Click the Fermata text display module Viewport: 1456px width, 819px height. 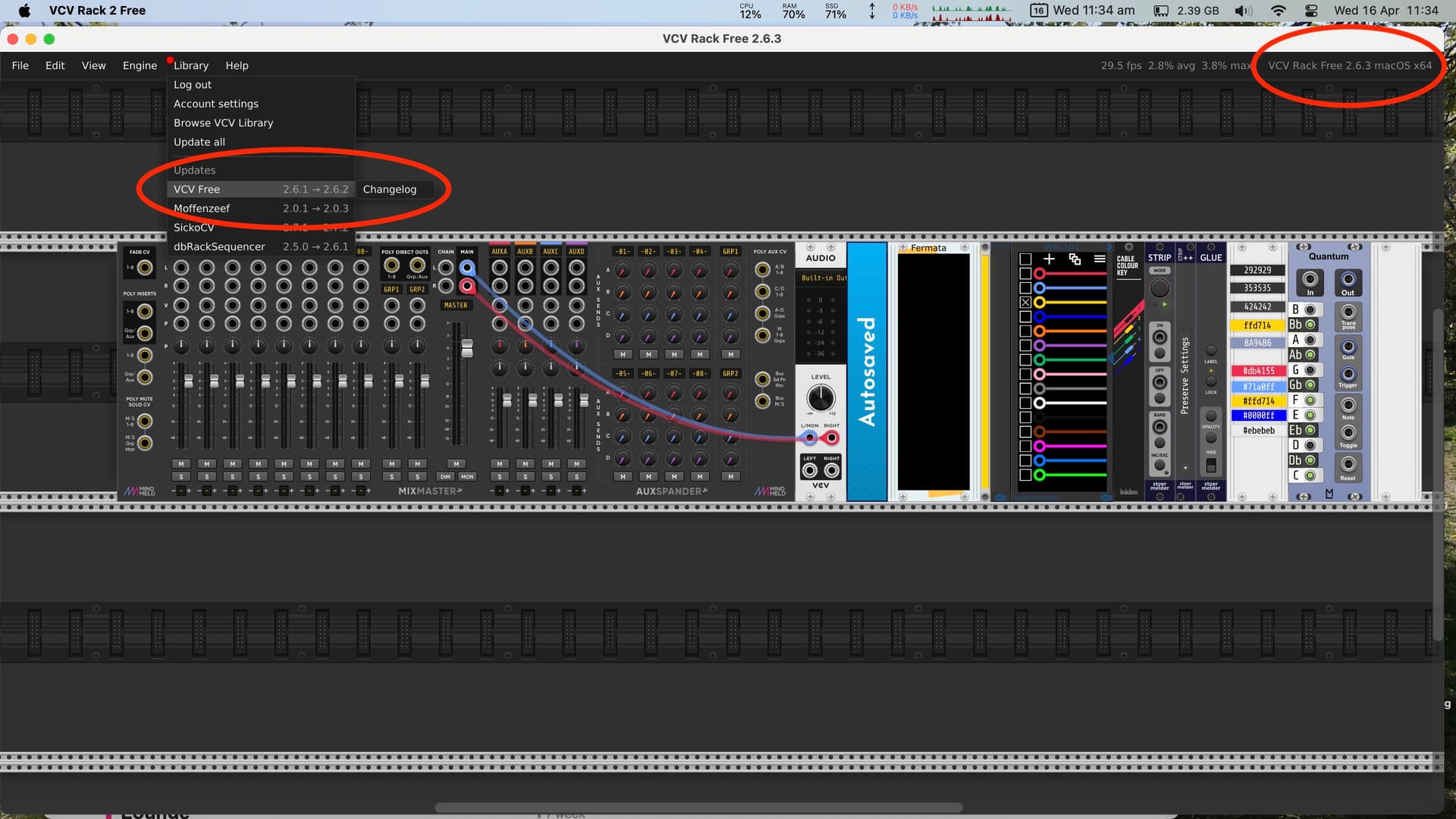click(934, 372)
